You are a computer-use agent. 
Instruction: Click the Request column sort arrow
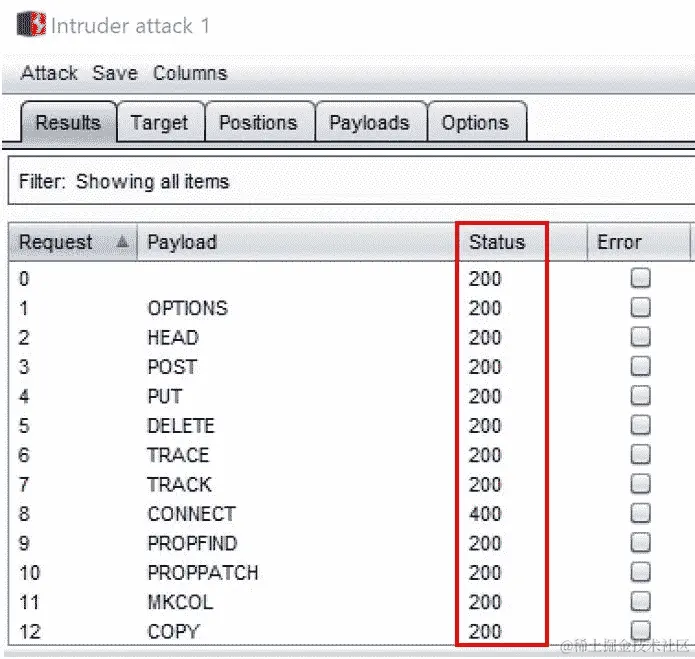(122, 242)
